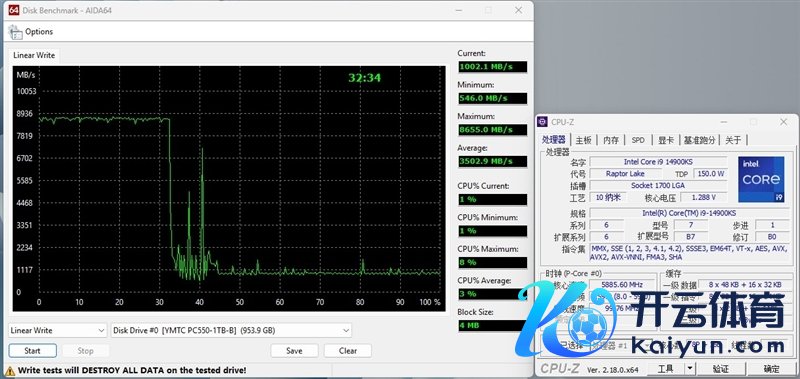Image resolution: width=800 pixels, height=379 pixels.
Task: Click the Options toolbar icon
Action: pyautogui.click(x=15, y=32)
